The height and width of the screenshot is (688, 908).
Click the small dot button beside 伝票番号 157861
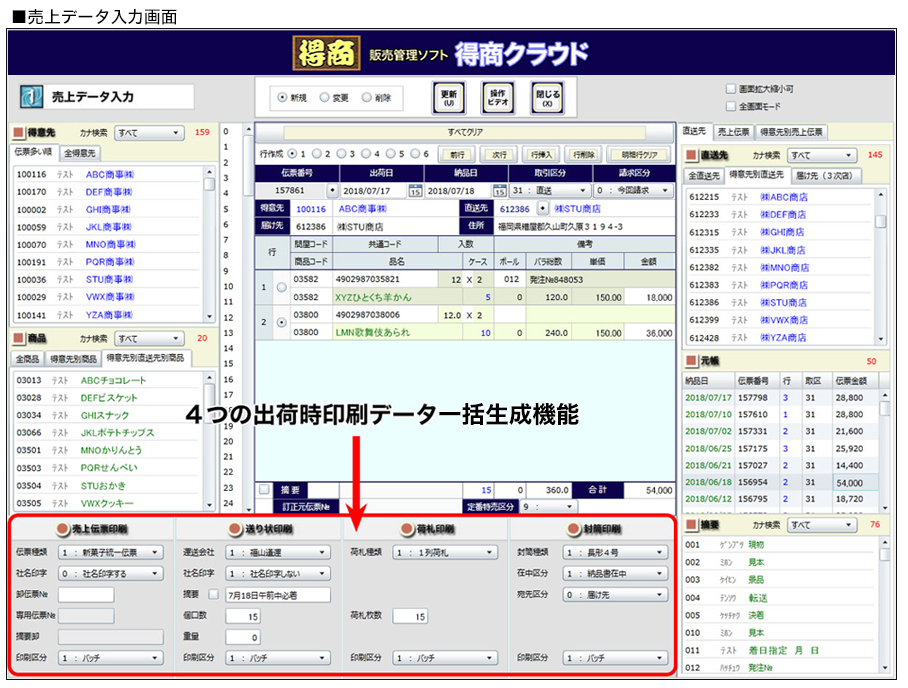pos(332,191)
